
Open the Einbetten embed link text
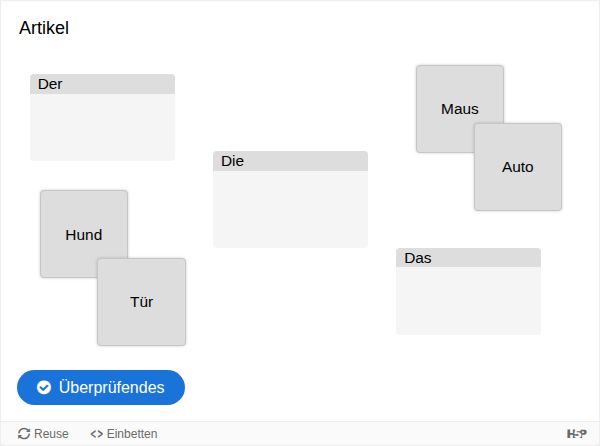coord(131,434)
